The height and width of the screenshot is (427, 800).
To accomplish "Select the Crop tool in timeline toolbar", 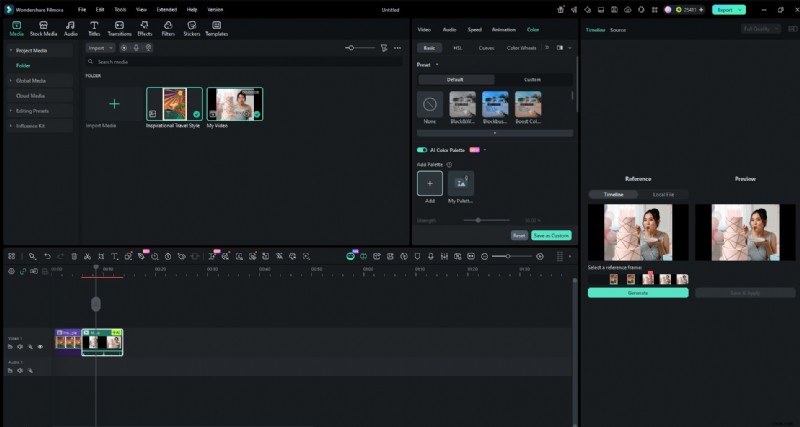I will click(101, 256).
